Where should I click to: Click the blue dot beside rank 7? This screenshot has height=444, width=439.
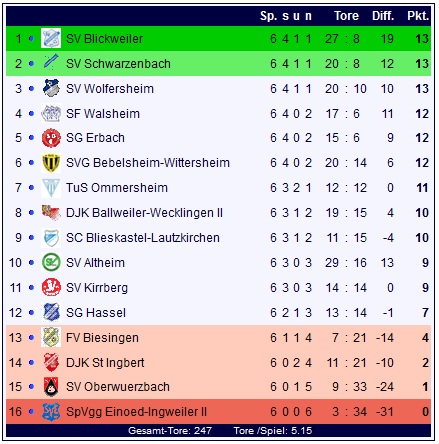(x=31, y=188)
